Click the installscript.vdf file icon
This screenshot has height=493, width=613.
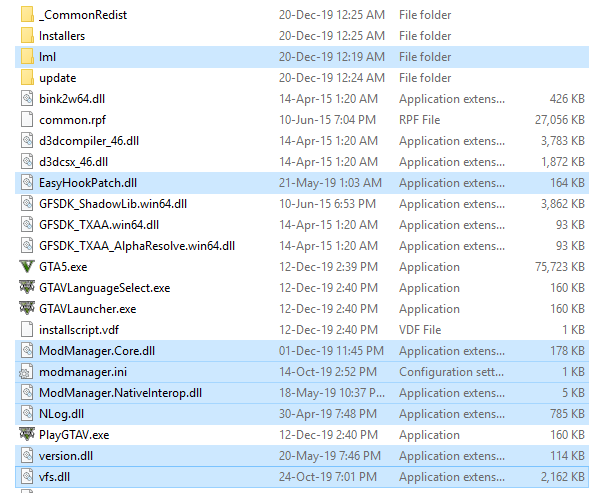click(27, 330)
